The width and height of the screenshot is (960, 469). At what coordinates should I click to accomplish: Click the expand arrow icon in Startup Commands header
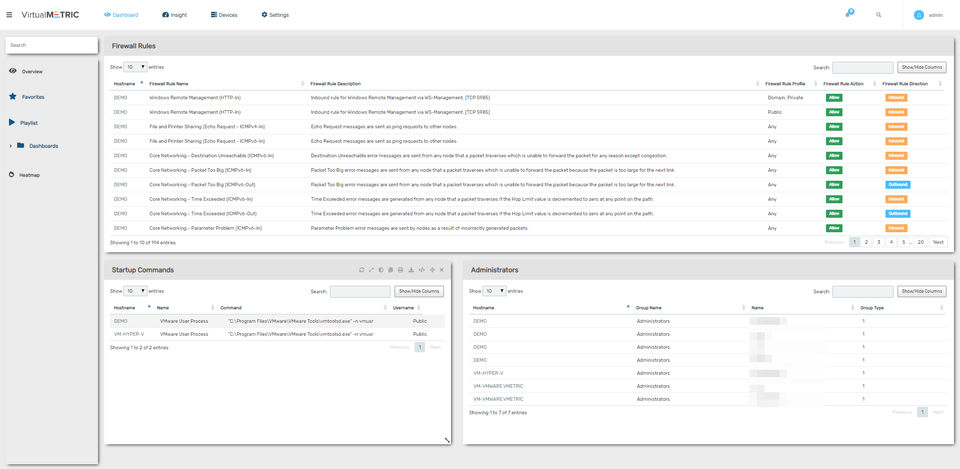pos(371,269)
